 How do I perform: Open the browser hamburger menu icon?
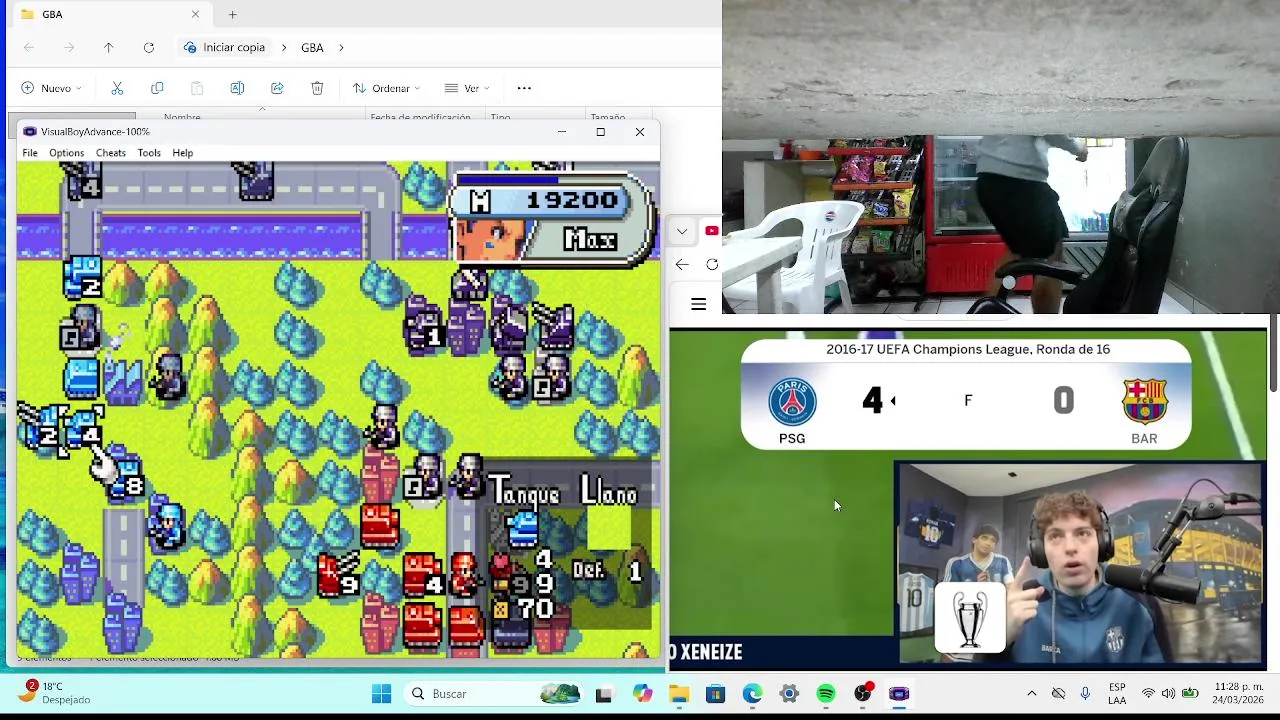(698, 304)
